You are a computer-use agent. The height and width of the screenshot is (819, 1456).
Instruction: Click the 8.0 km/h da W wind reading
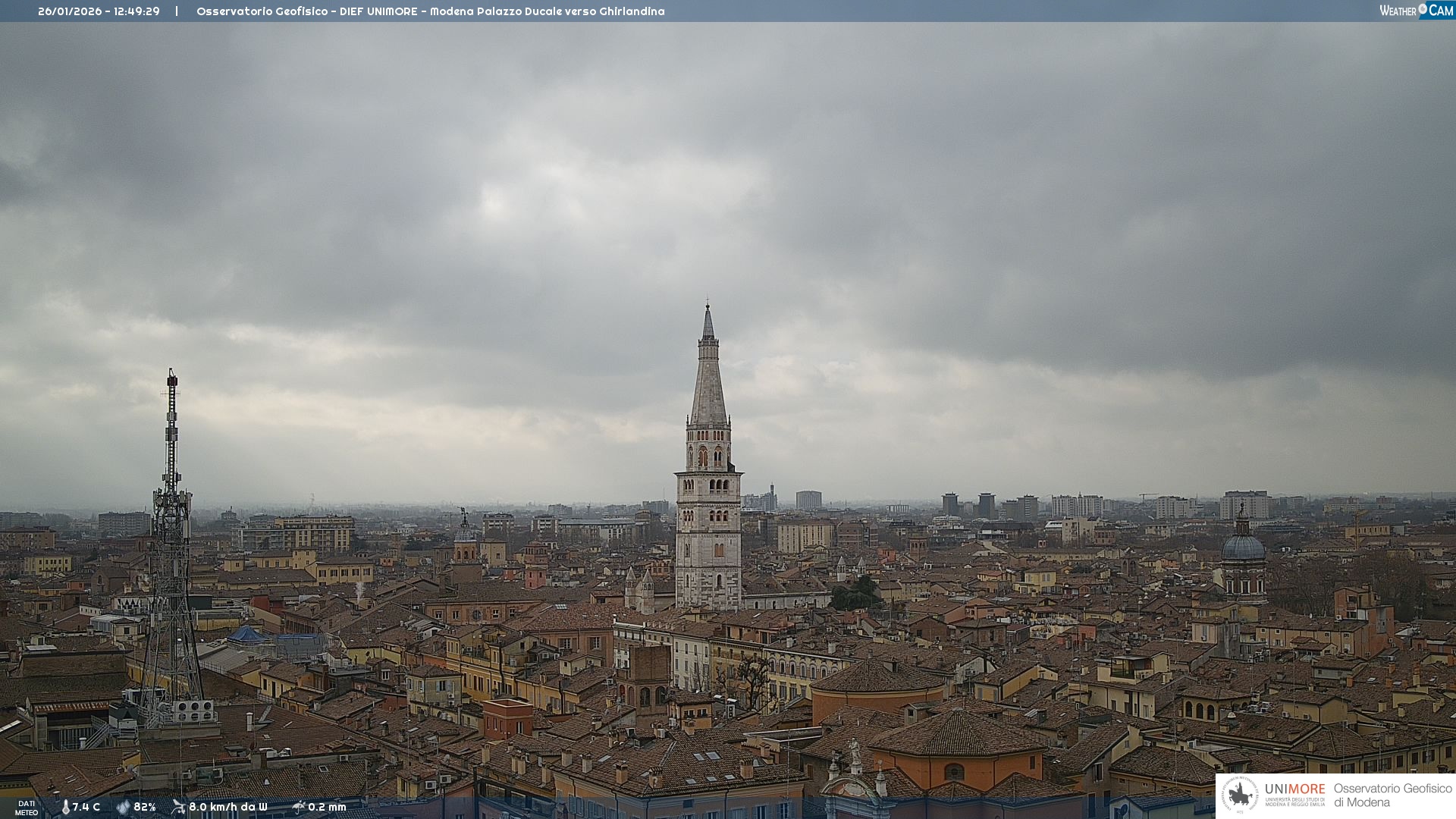[x=227, y=807]
